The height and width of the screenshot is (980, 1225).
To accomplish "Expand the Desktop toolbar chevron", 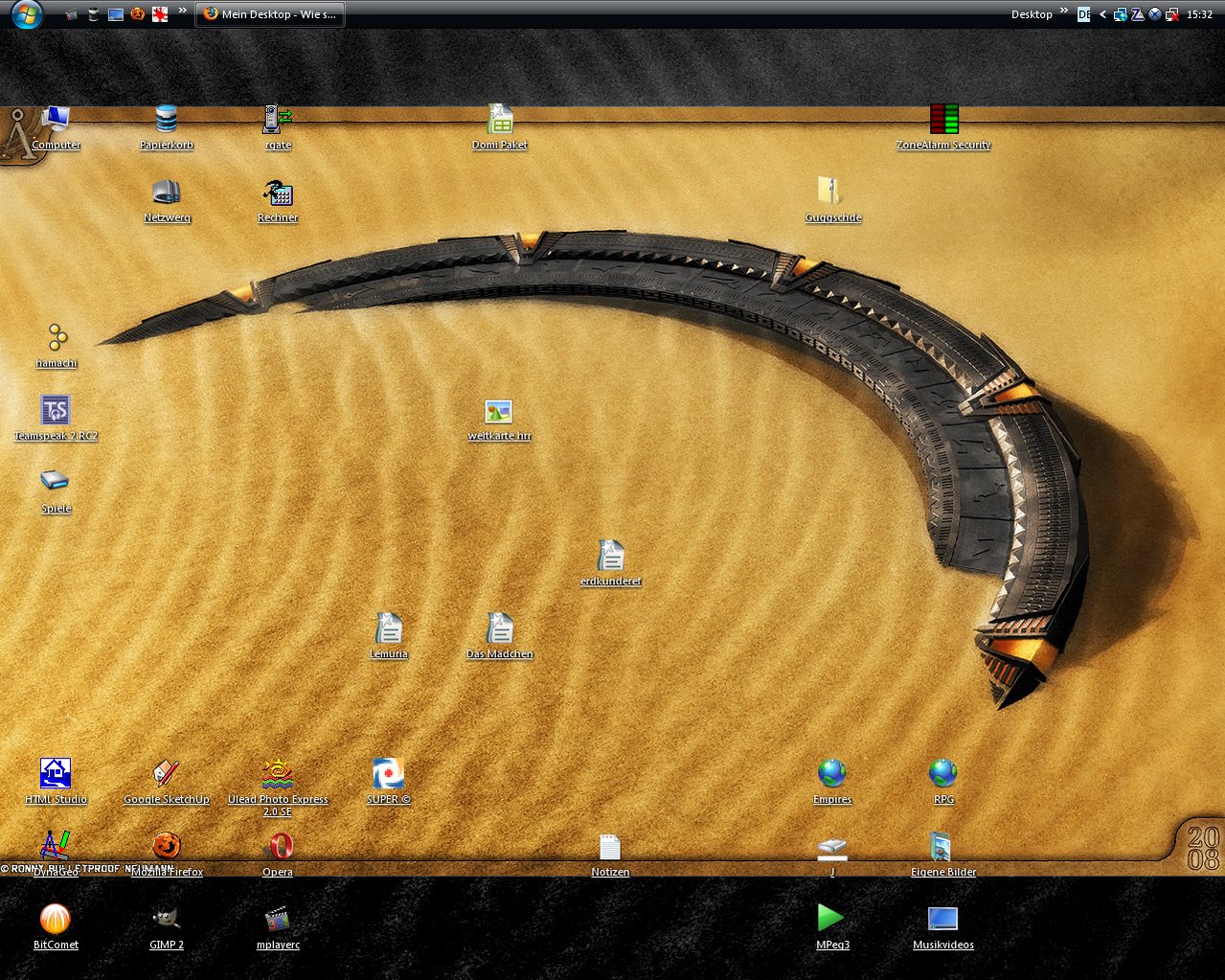I will [x=1064, y=11].
